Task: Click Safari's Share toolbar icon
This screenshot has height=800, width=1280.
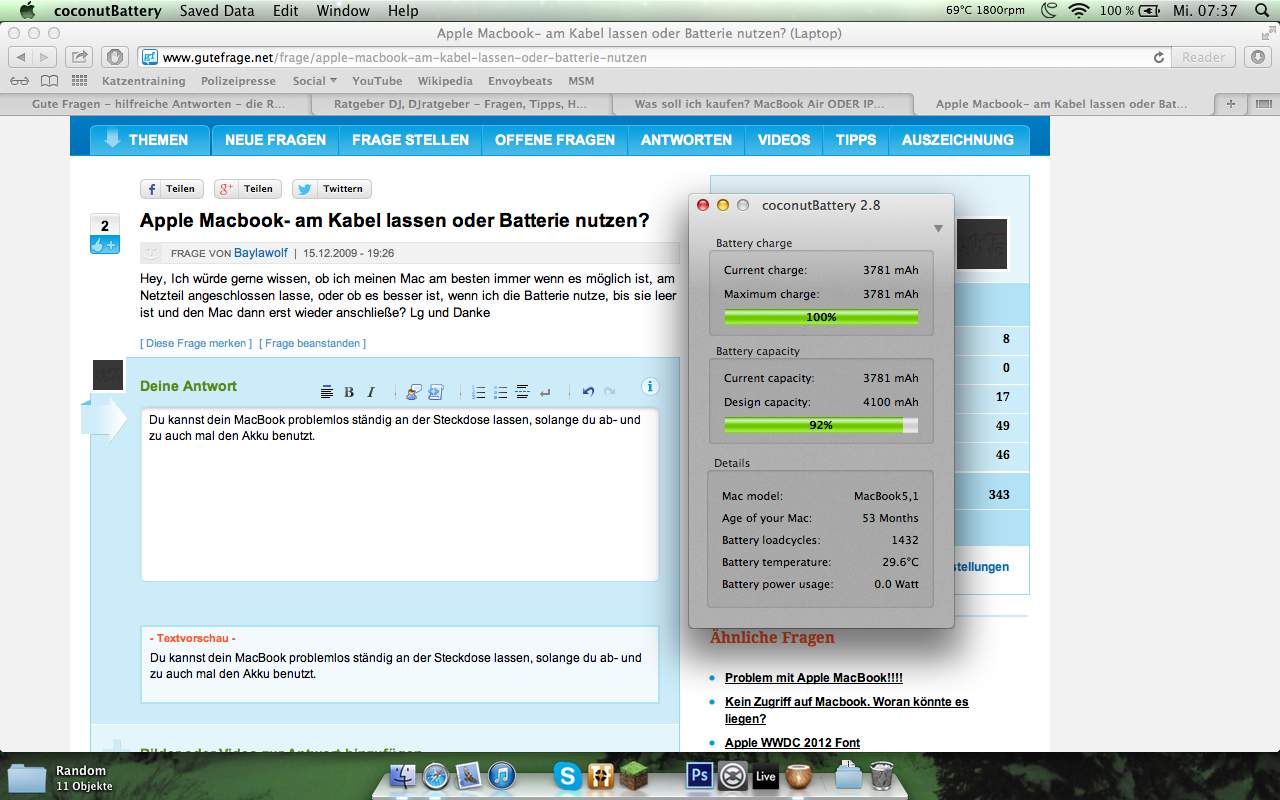Action: tap(80, 57)
